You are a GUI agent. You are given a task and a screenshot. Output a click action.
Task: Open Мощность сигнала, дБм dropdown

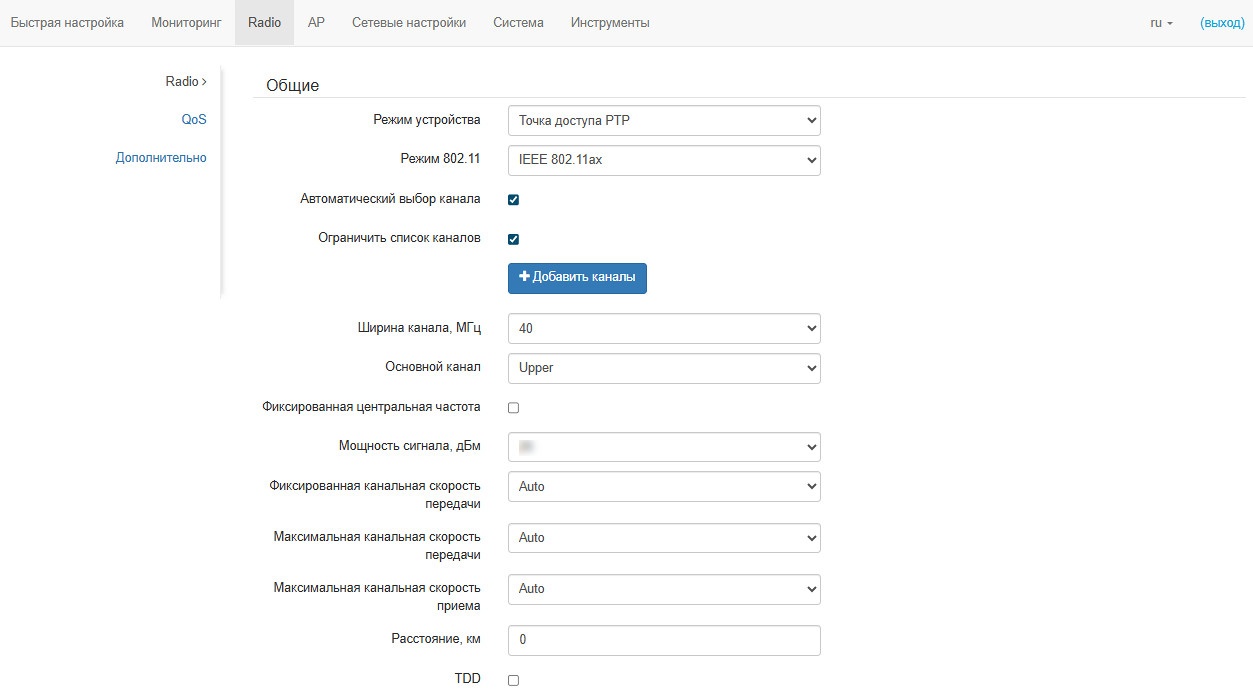[x=664, y=447]
